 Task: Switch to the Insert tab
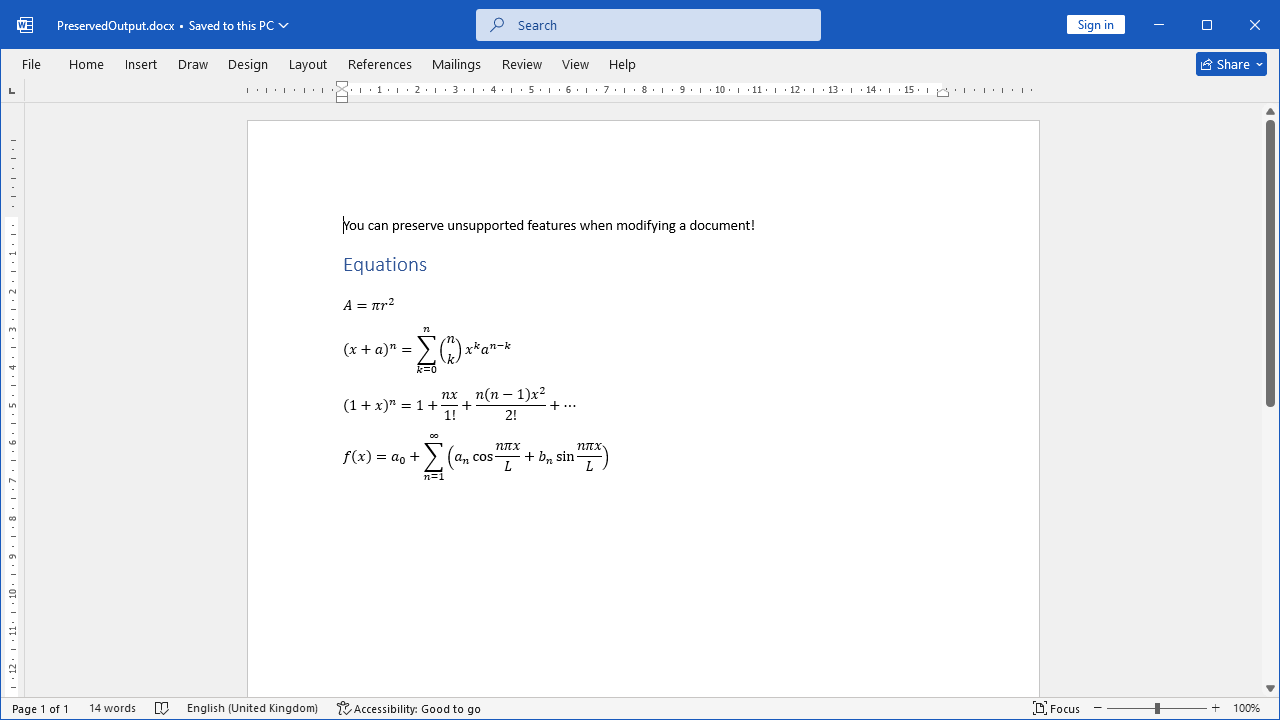click(141, 64)
